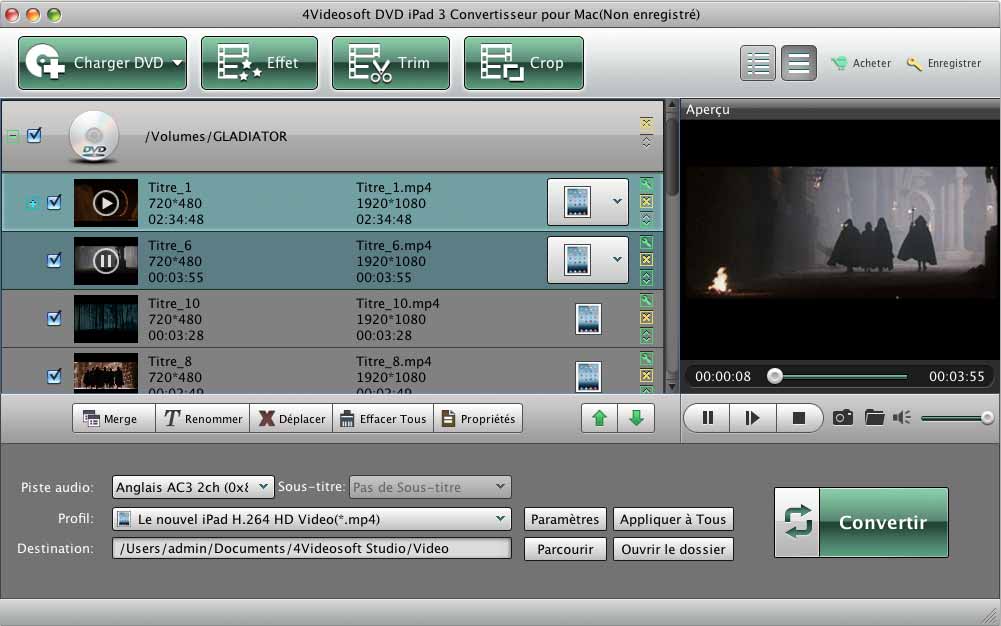
Task: Toggle the GLADIATOR volume checkbox
Action: click(x=34, y=136)
